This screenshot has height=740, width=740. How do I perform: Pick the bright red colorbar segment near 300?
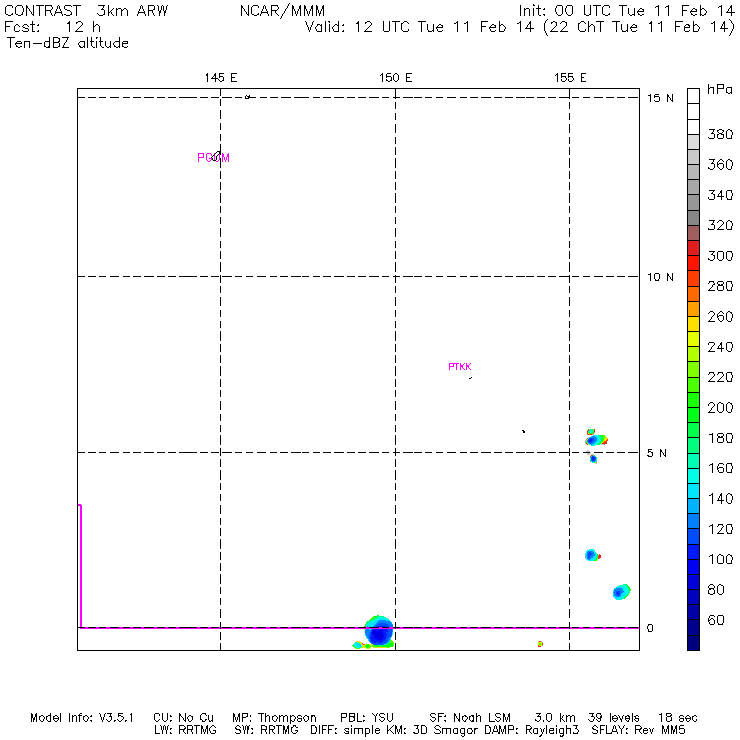click(x=693, y=263)
